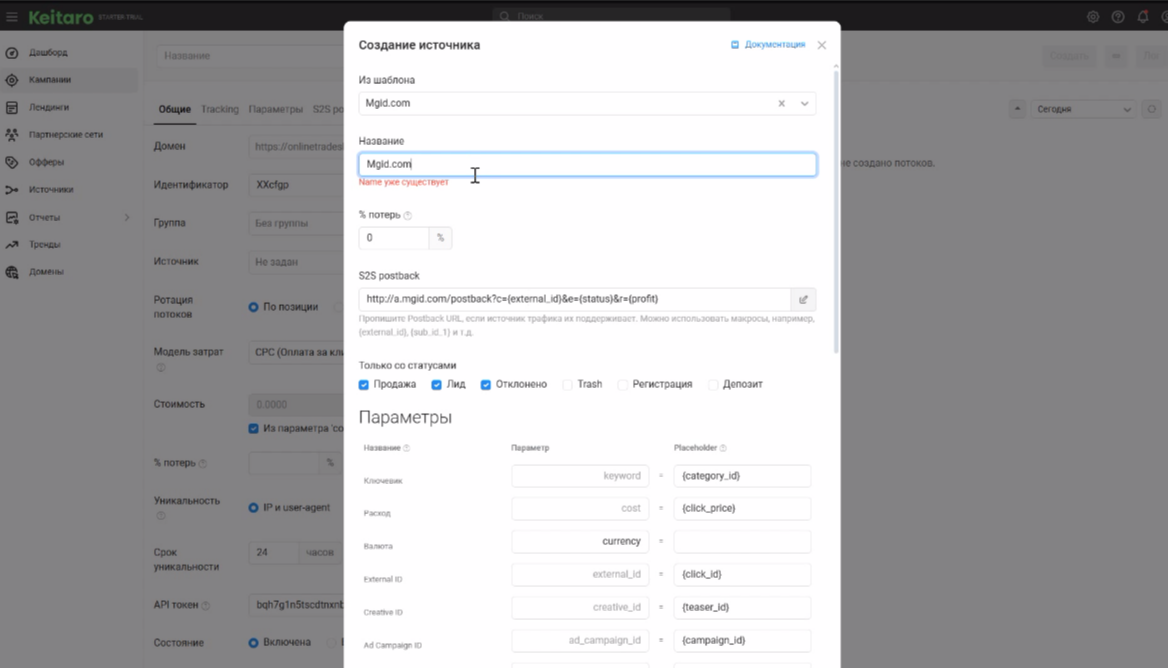Uncheck the Продажа status checkbox
Image resolution: width=1168 pixels, height=668 pixels.
364,384
